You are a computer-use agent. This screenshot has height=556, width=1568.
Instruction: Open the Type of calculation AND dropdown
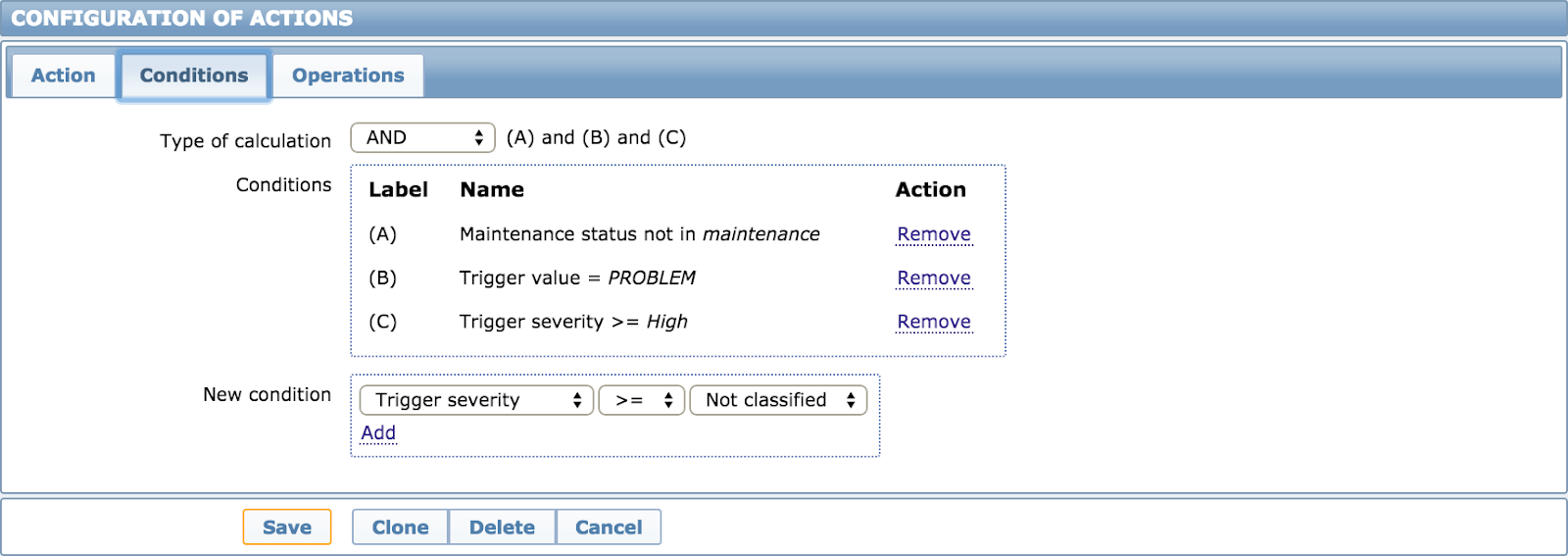422,138
